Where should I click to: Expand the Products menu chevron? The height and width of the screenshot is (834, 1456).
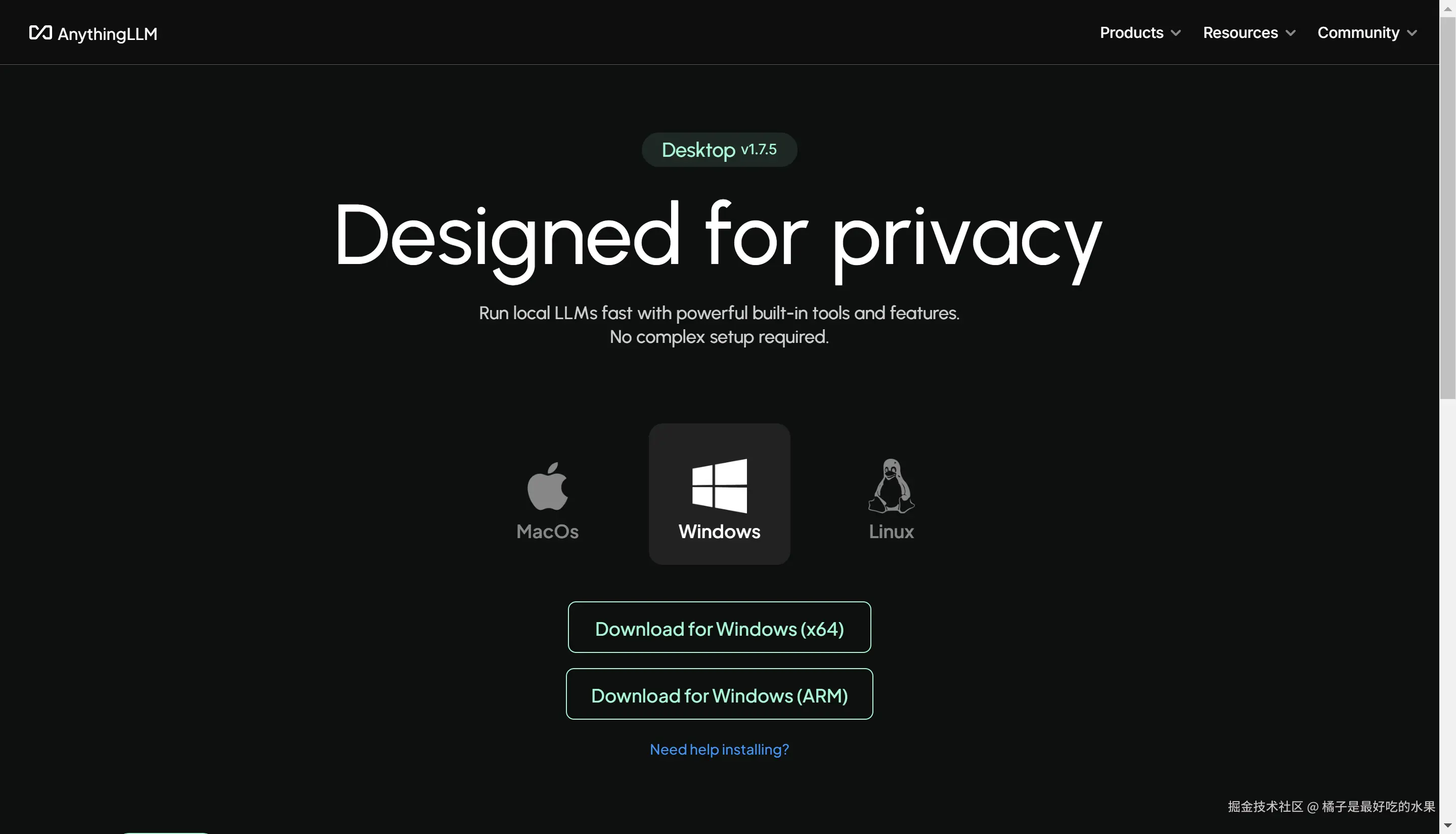click(x=1176, y=33)
